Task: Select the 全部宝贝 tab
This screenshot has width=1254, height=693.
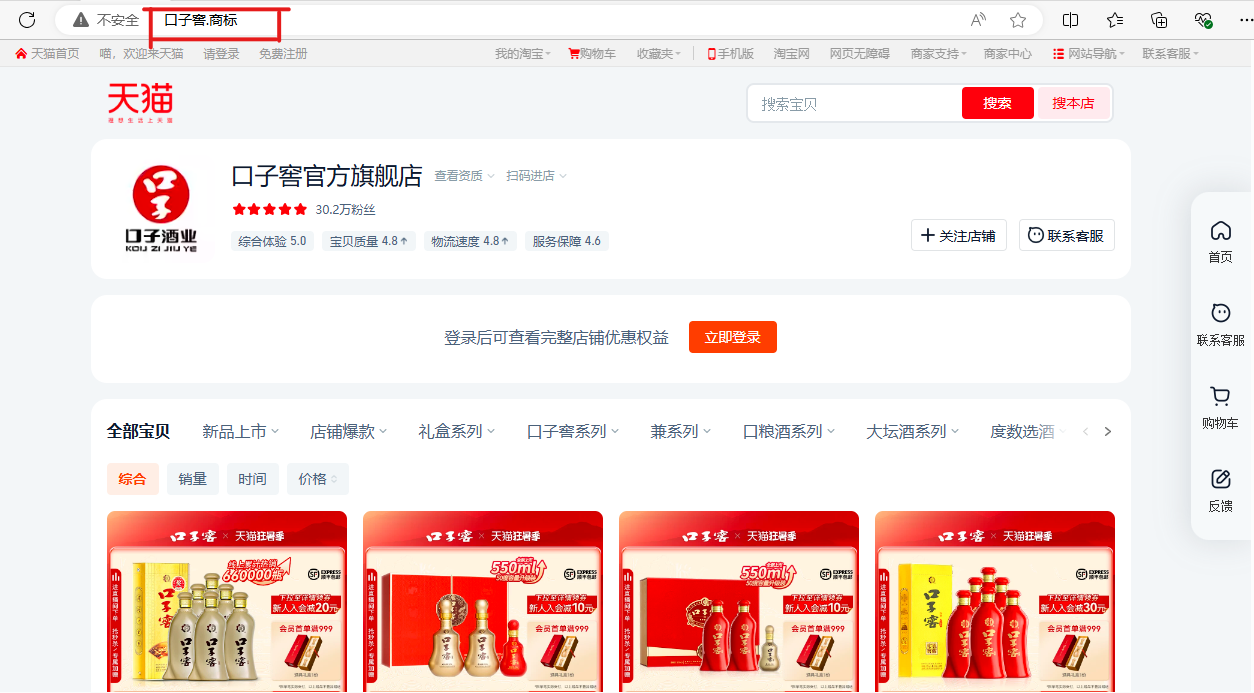Action: click(x=138, y=432)
